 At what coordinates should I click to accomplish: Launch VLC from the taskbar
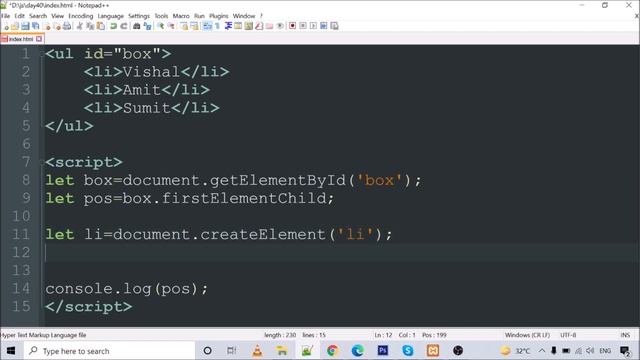pyautogui.click(x=257, y=351)
